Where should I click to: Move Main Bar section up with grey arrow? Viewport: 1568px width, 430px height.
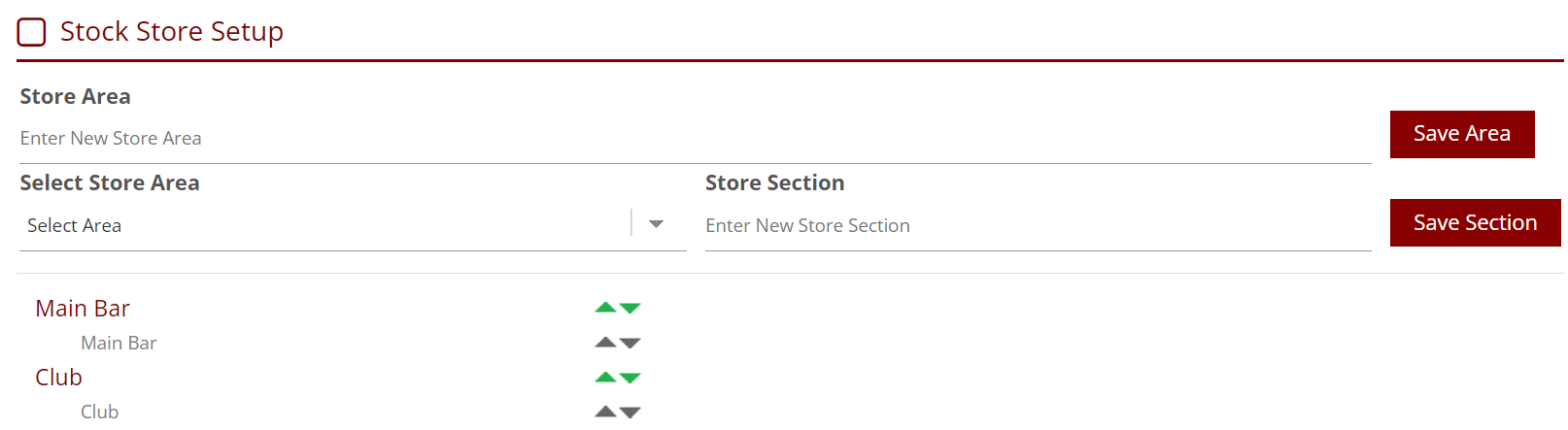(x=605, y=343)
